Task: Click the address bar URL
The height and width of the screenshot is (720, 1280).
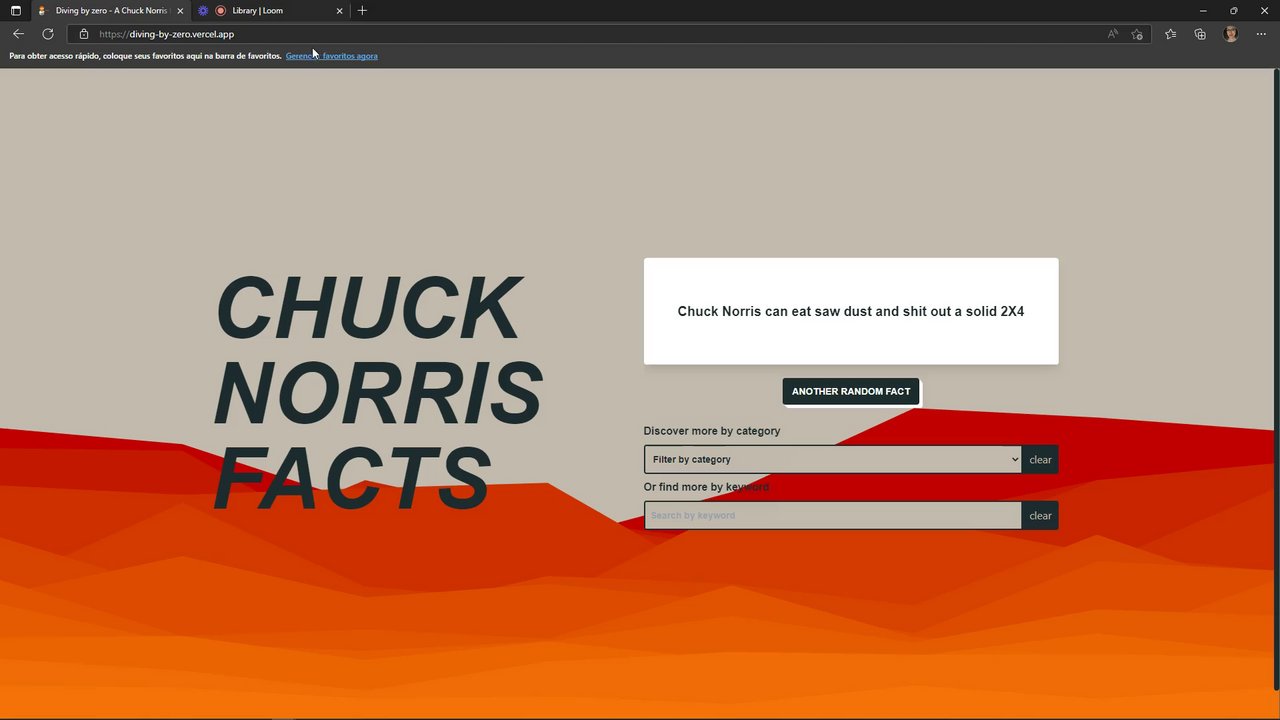Action: pos(166,34)
